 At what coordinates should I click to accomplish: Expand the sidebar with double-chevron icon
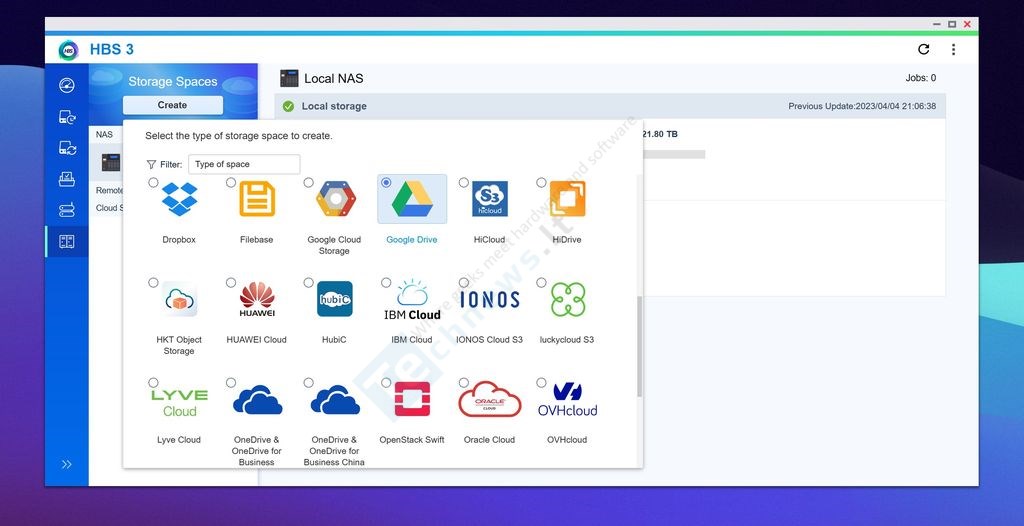click(x=67, y=465)
